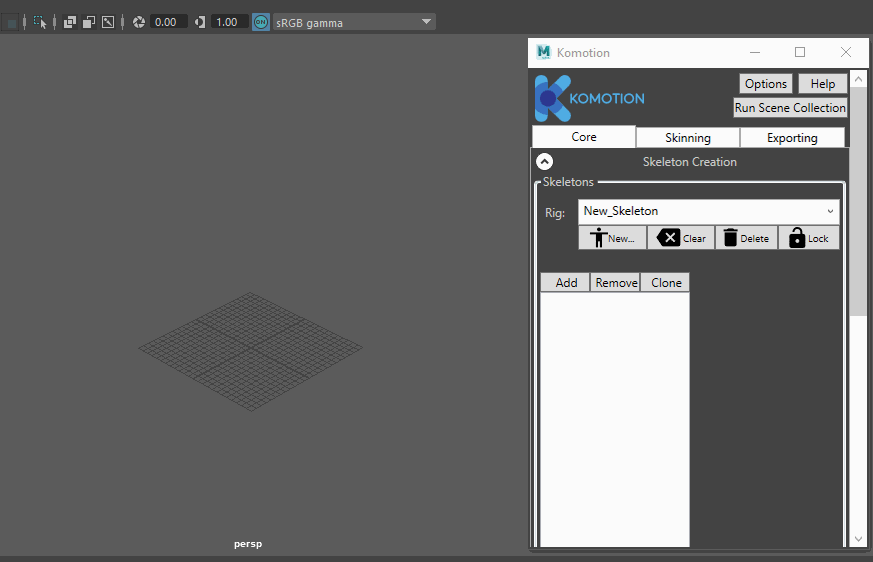The height and width of the screenshot is (562, 873).
Task: Click the framed-arrow image icon in viewport toolbar
Action: [x=108, y=22]
